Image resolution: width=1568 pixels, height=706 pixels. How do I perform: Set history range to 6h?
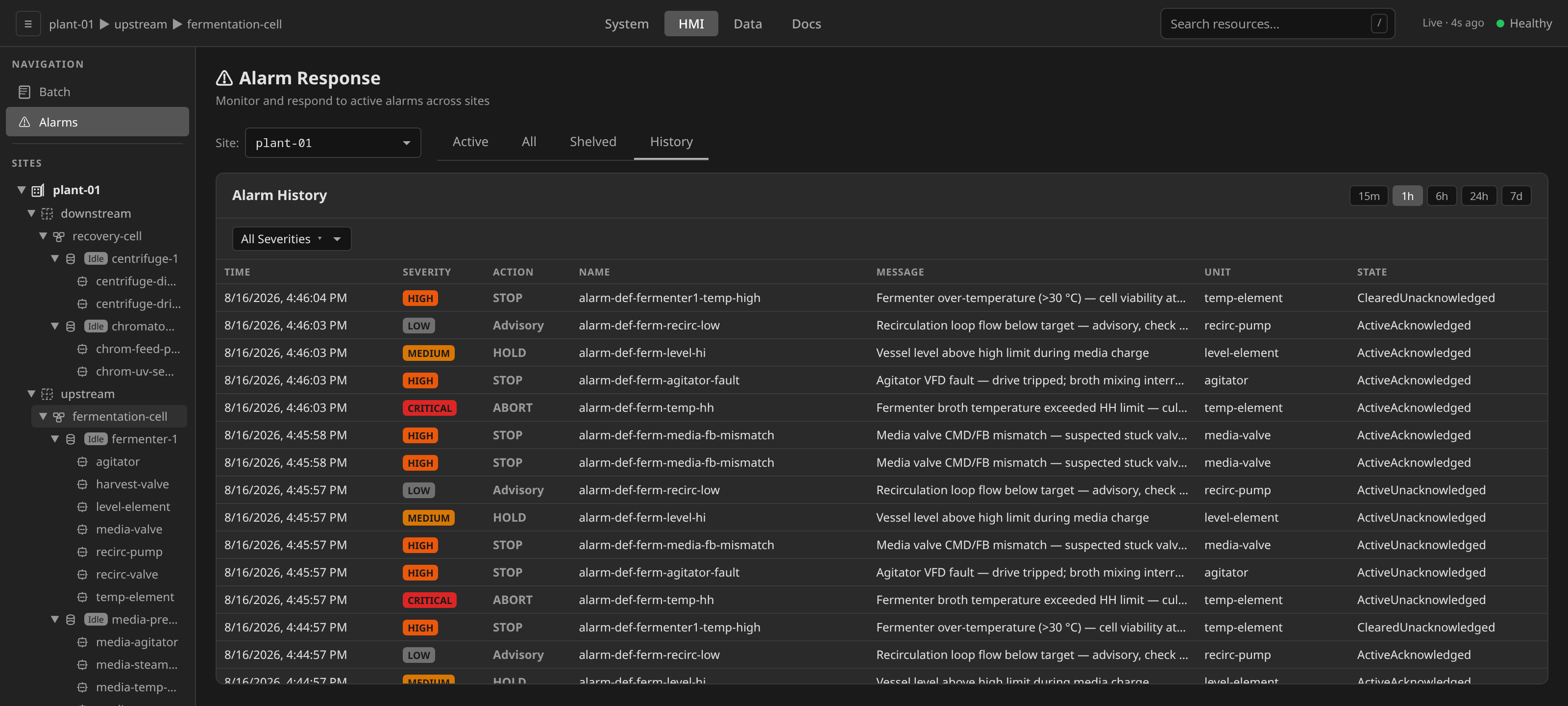pyautogui.click(x=1442, y=196)
